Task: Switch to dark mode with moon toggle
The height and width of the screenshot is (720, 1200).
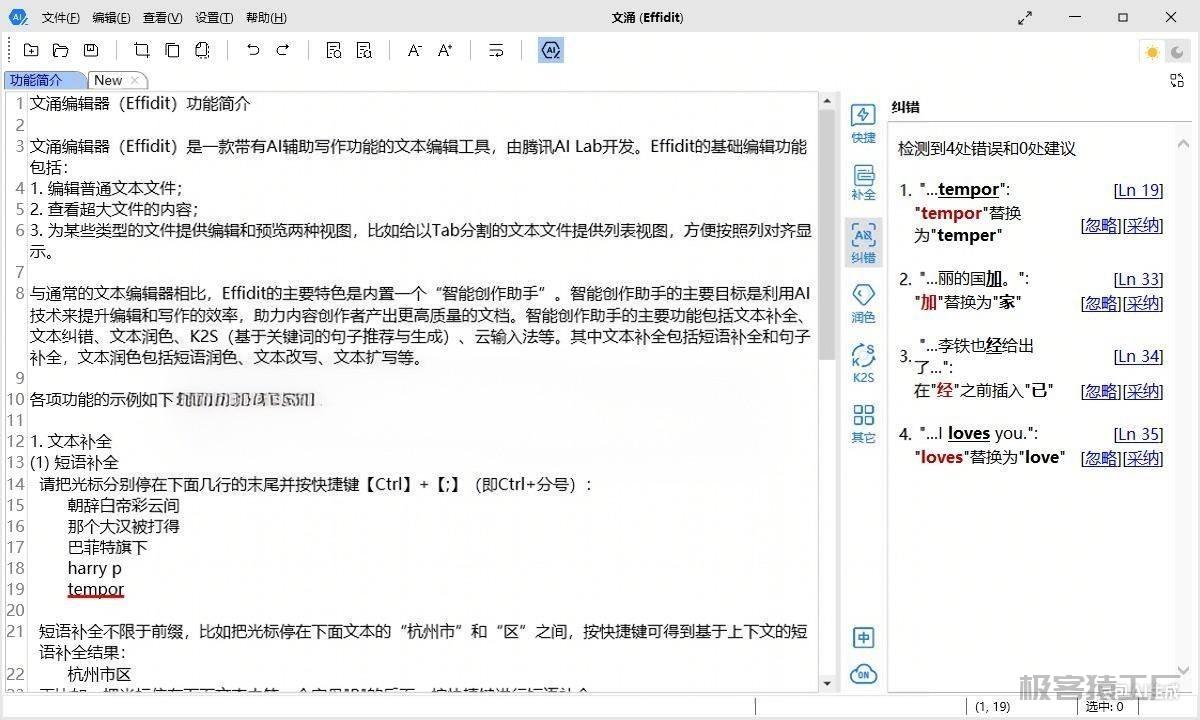Action: point(1178,52)
